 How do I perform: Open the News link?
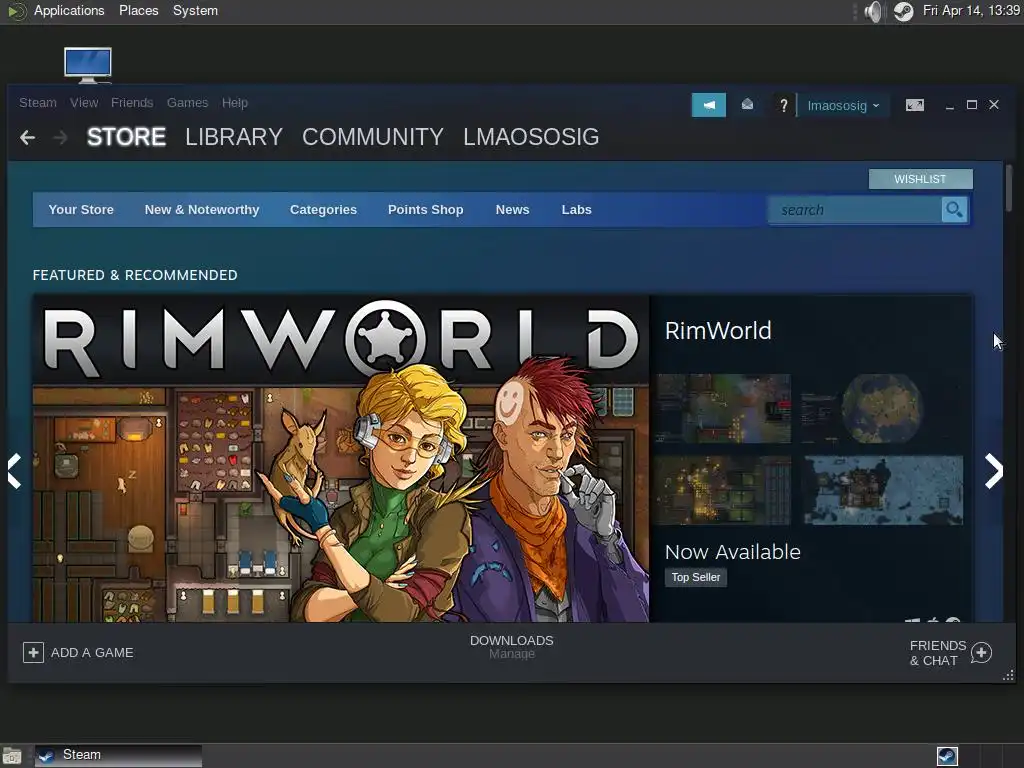pyautogui.click(x=513, y=210)
